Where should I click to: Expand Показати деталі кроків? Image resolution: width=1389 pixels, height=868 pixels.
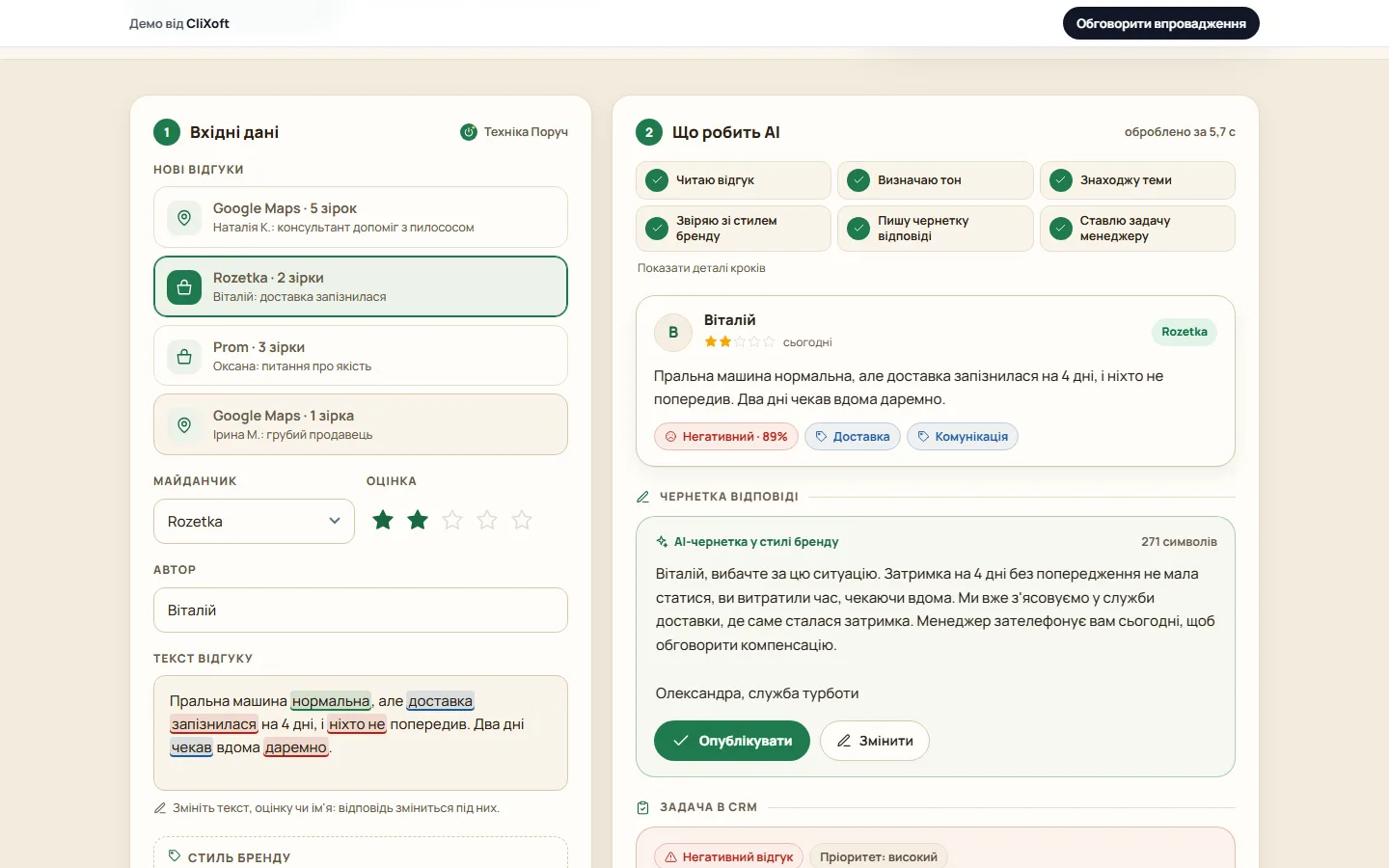701,268
